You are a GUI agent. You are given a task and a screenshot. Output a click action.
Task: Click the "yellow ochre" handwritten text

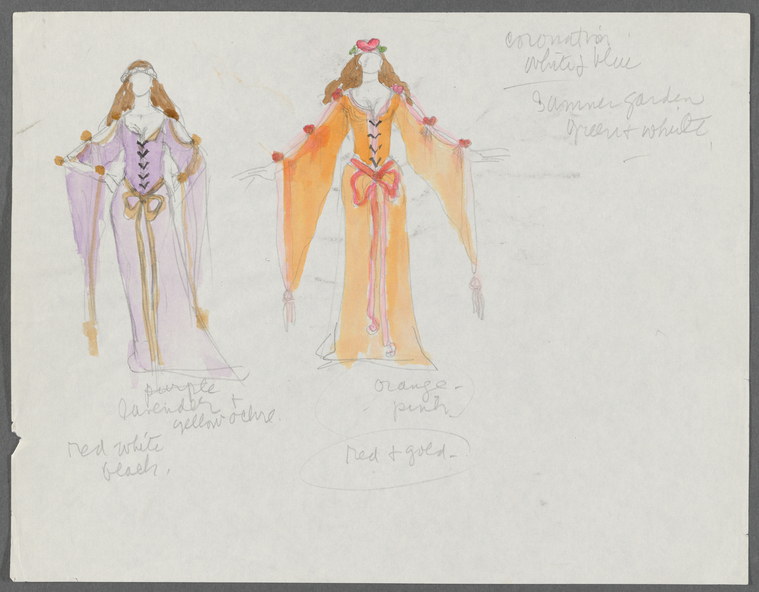225,420
